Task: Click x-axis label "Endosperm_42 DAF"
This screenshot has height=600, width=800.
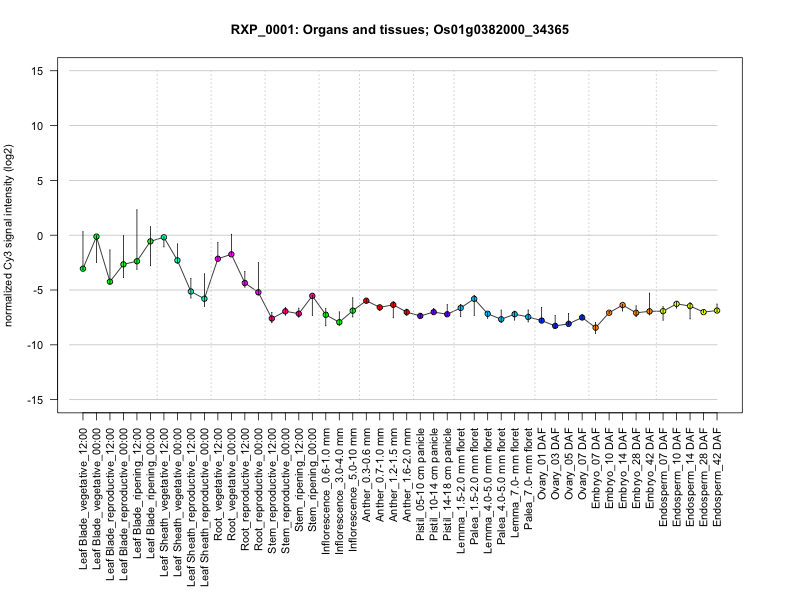Action: 717,478
